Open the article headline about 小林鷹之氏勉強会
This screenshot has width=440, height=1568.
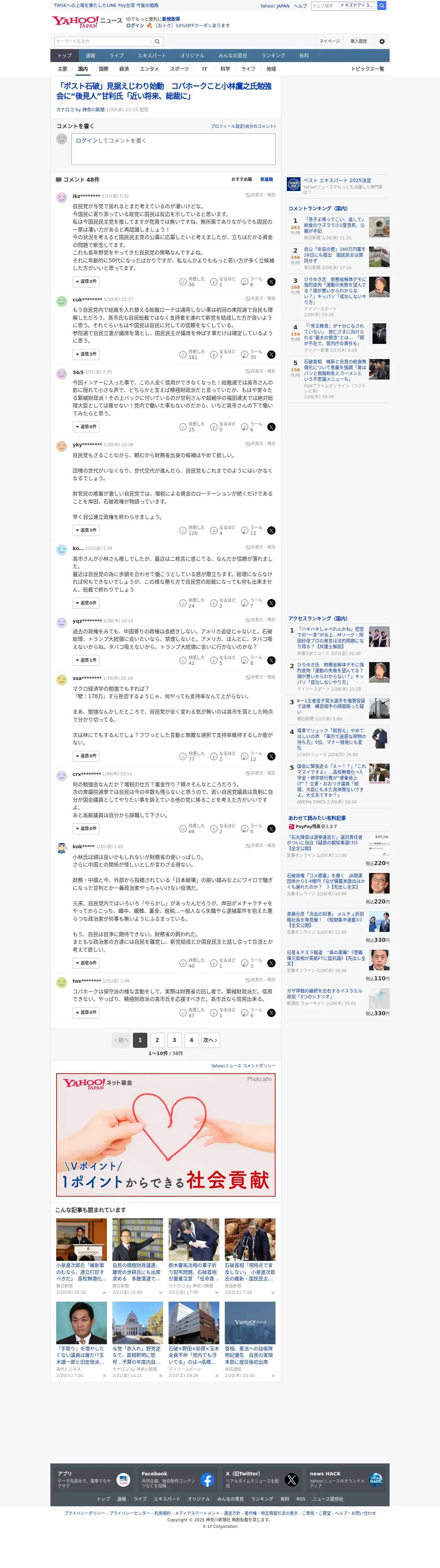[x=164, y=91]
